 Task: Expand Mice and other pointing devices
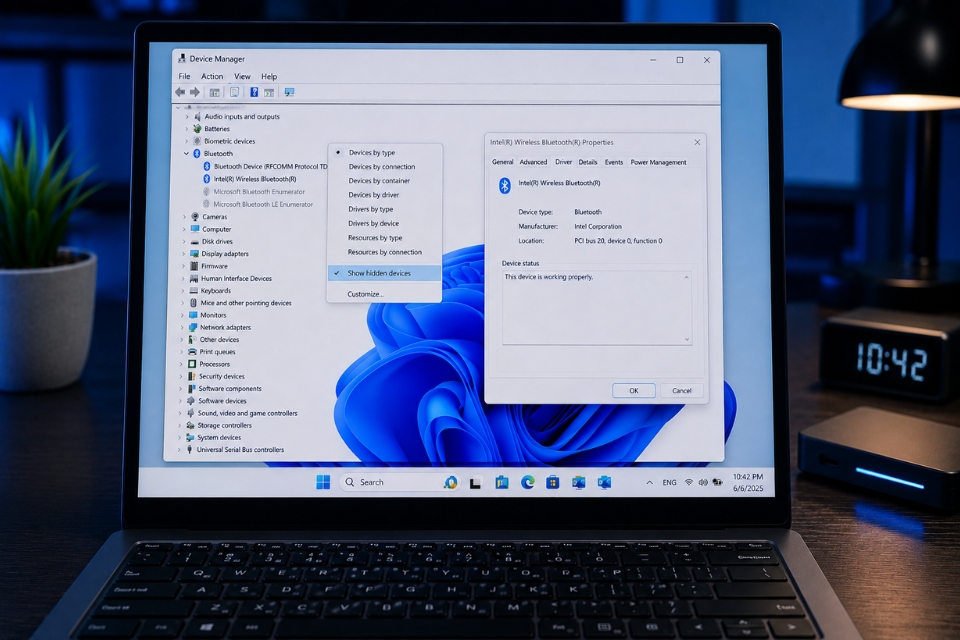coord(182,303)
